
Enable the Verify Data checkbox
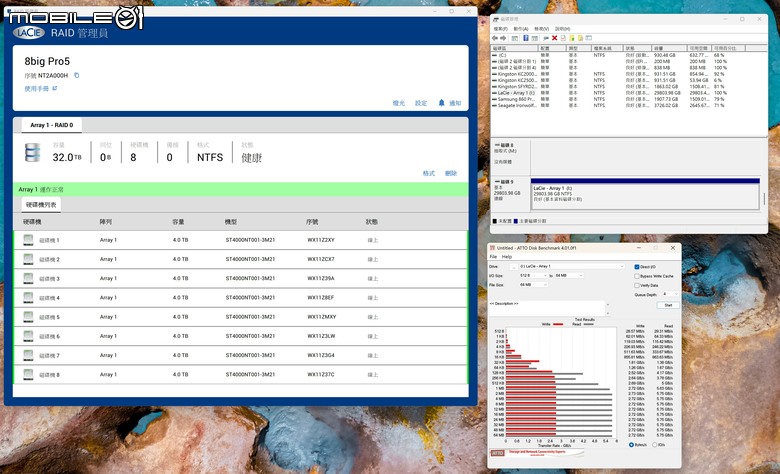(x=637, y=285)
